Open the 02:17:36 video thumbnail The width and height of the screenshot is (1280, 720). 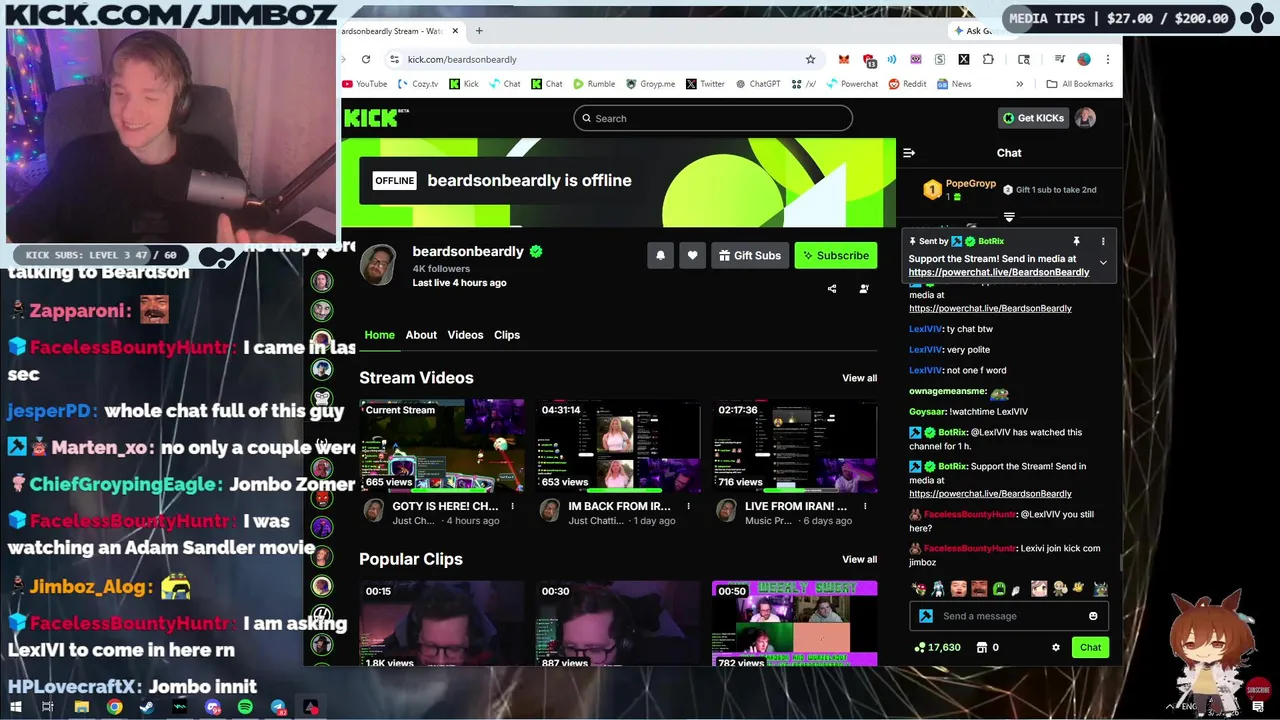click(795, 446)
